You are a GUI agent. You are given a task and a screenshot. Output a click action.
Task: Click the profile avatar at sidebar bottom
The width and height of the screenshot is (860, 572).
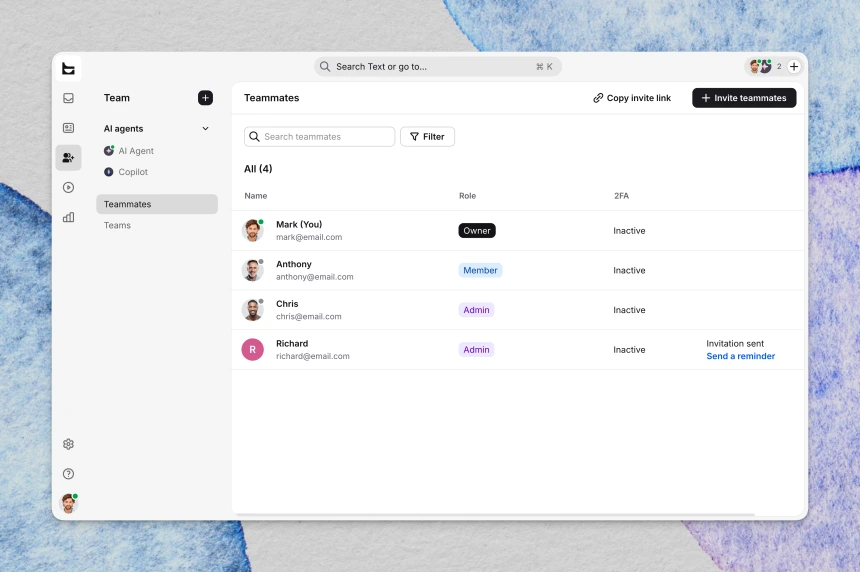(69, 503)
